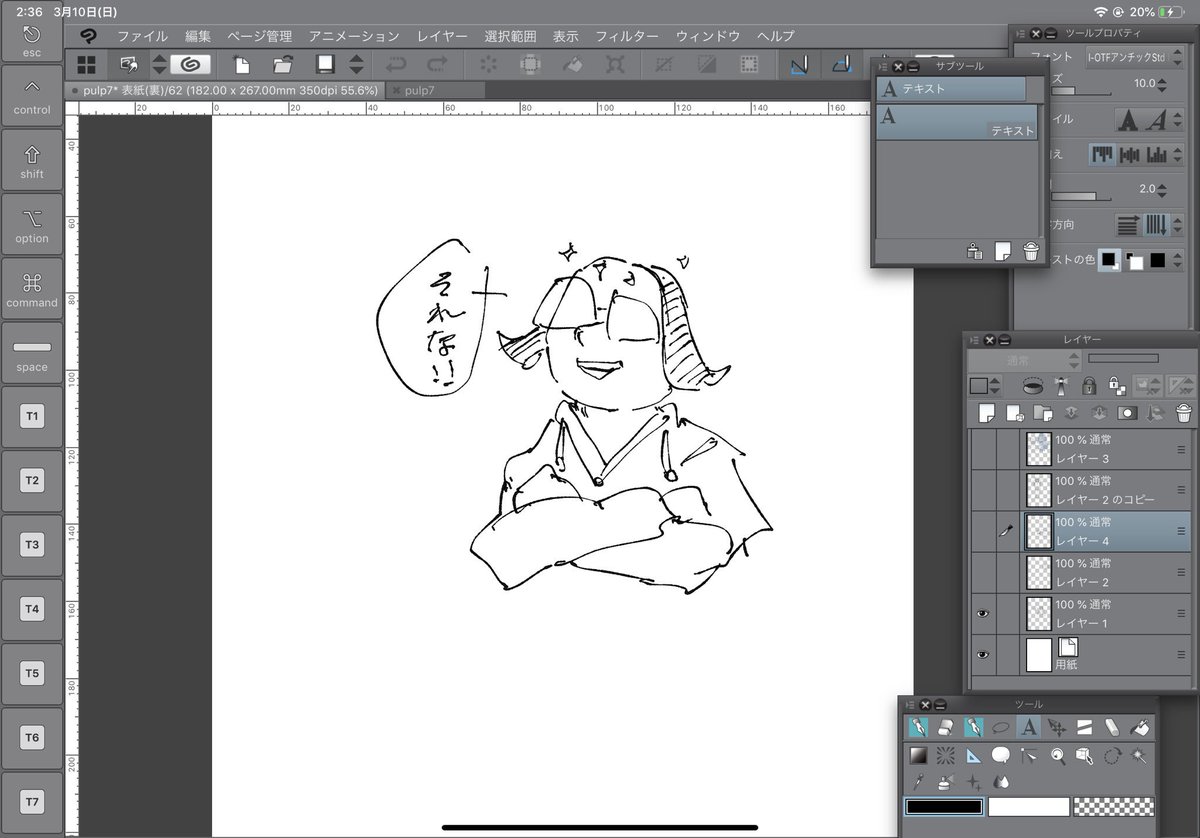Select the Text tool in the Tool palette
Image resolution: width=1200 pixels, height=838 pixels.
click(x=1028, y=727)
